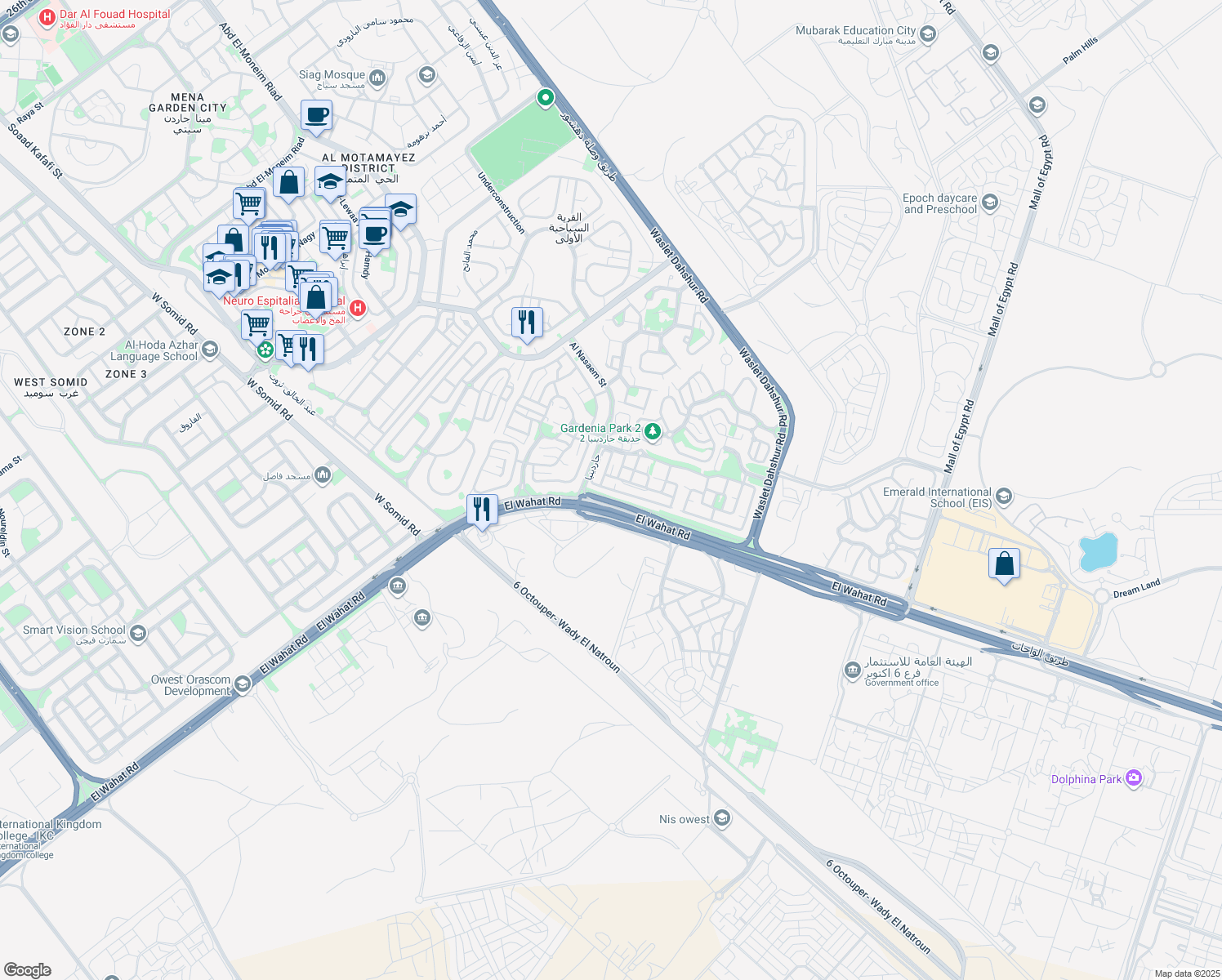Click the AL MOTAMAYEZ DISTRICT label
Viewport: 1222px width, 980px height.
(368, 163)
